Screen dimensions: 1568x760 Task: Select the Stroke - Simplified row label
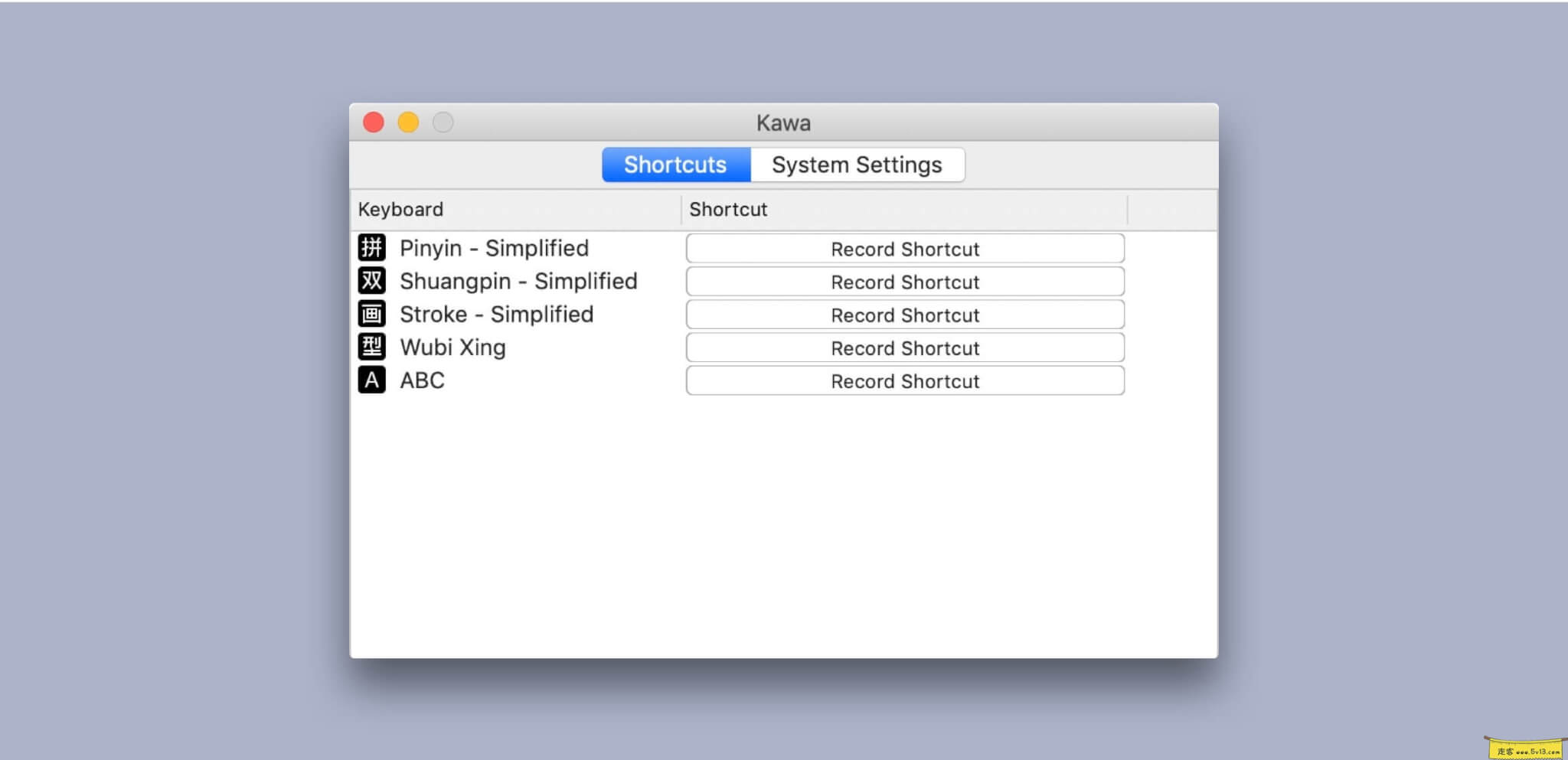click(496, 315)
